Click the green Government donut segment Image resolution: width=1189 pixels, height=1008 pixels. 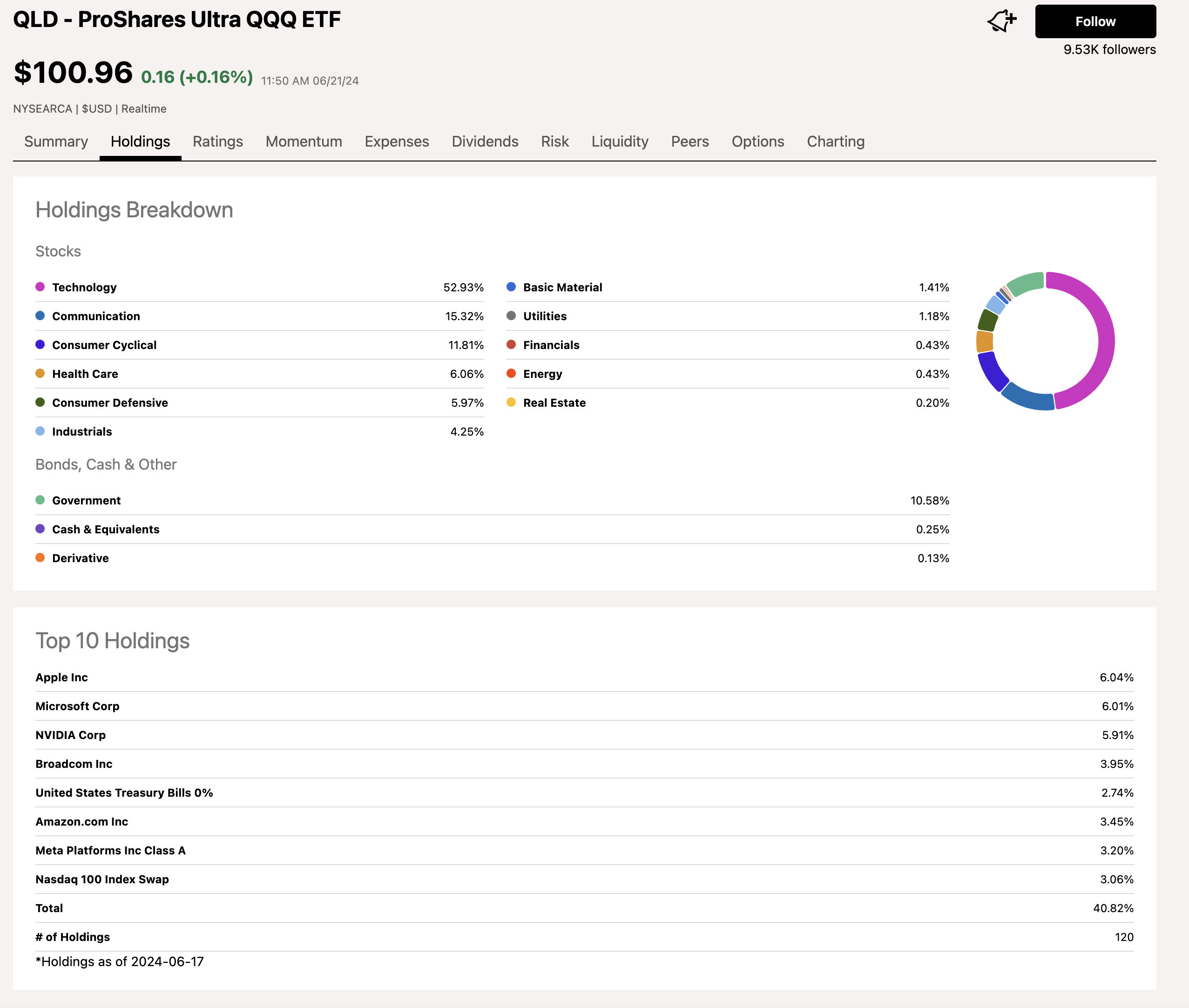pos(1026,283)
